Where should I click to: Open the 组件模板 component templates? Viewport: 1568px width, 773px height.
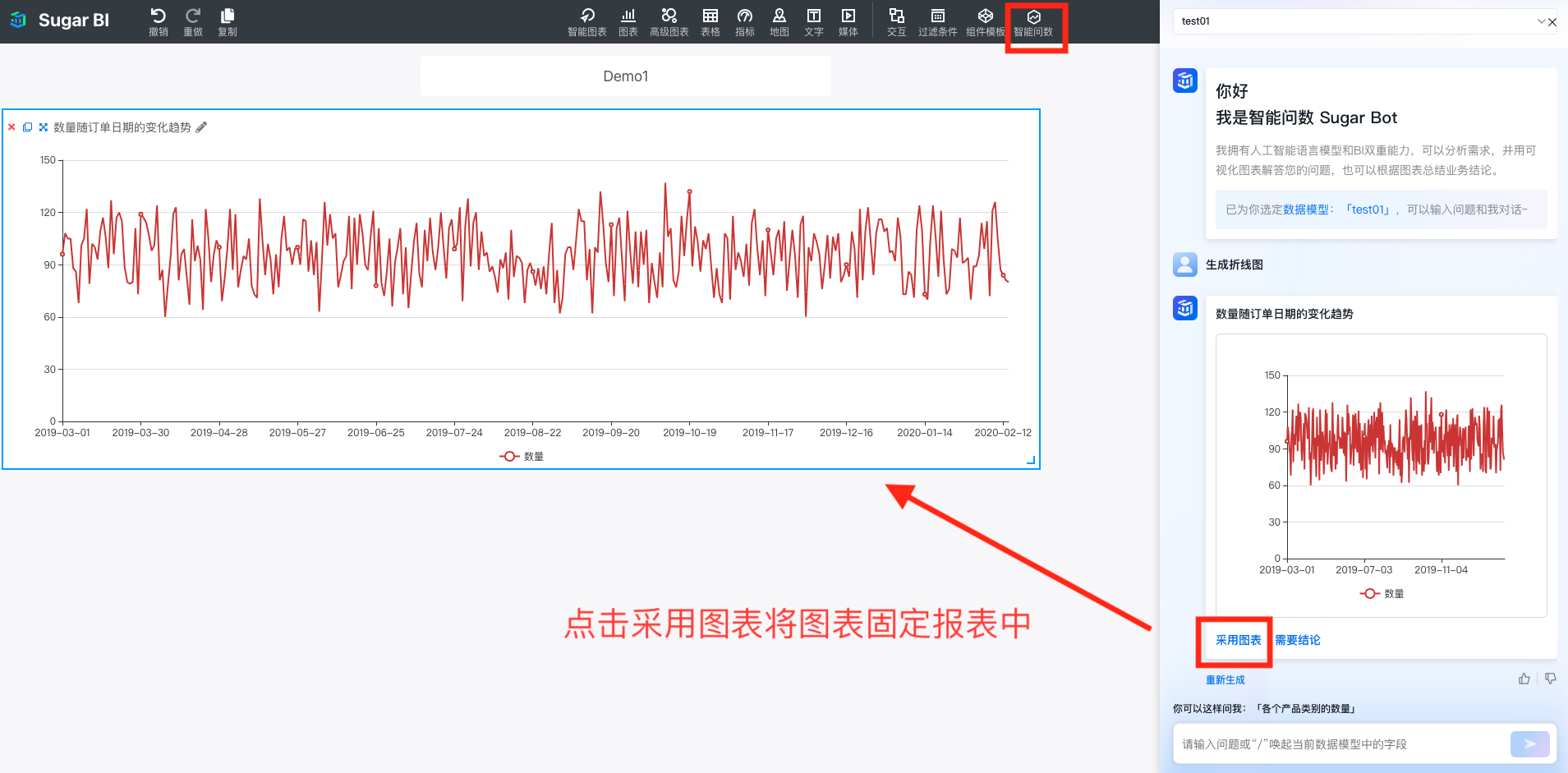coord(986,22)
